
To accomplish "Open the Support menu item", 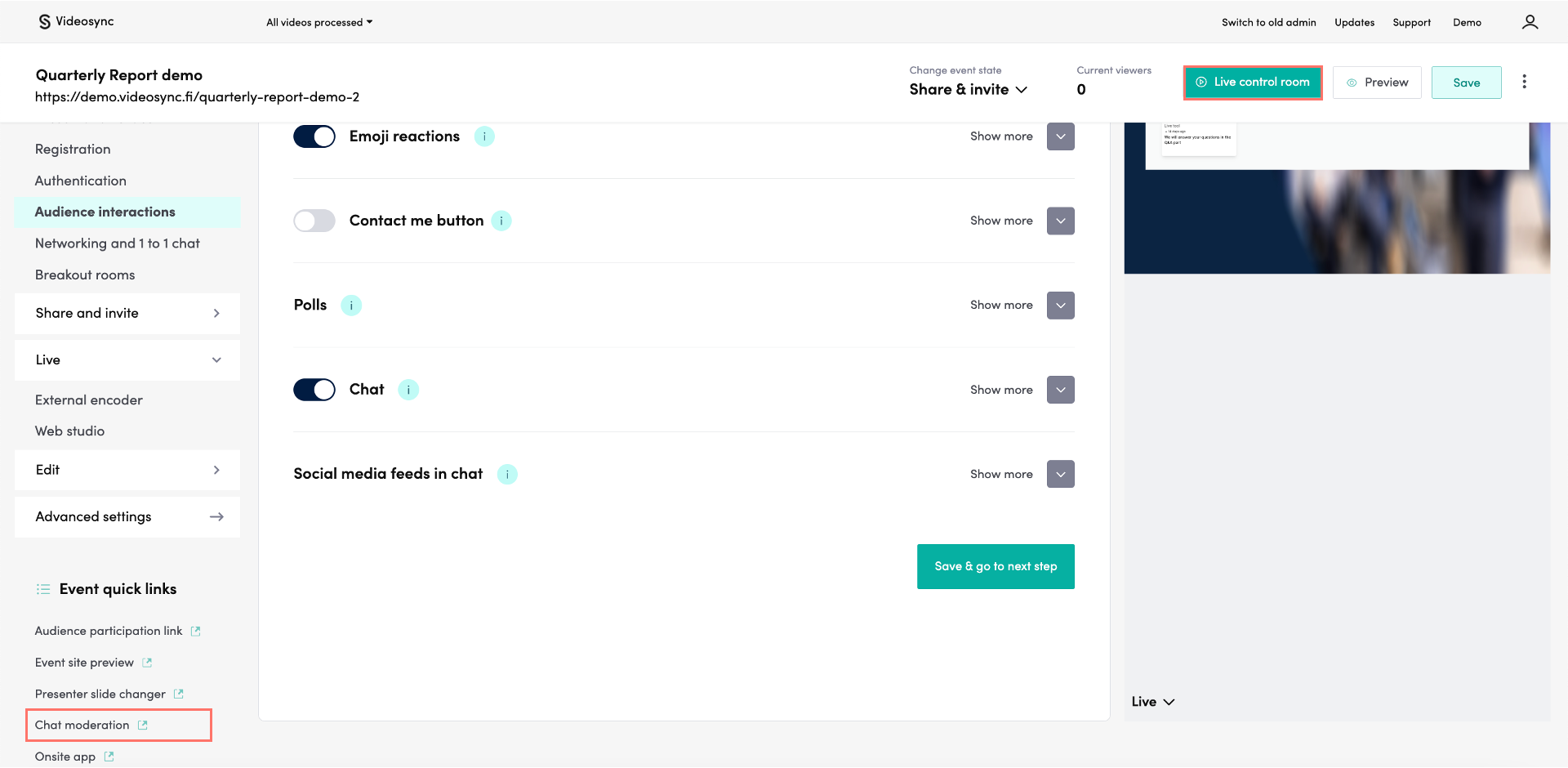I will click(1412, 22).
